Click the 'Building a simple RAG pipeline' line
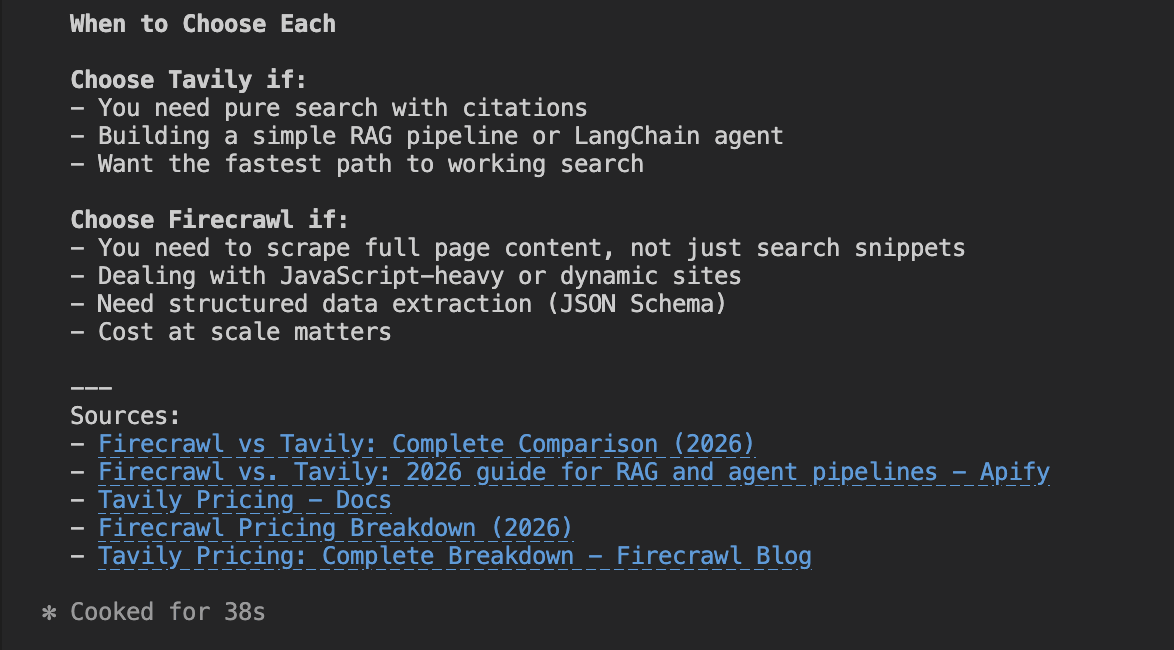The image size is (1174, 650). 440,136
